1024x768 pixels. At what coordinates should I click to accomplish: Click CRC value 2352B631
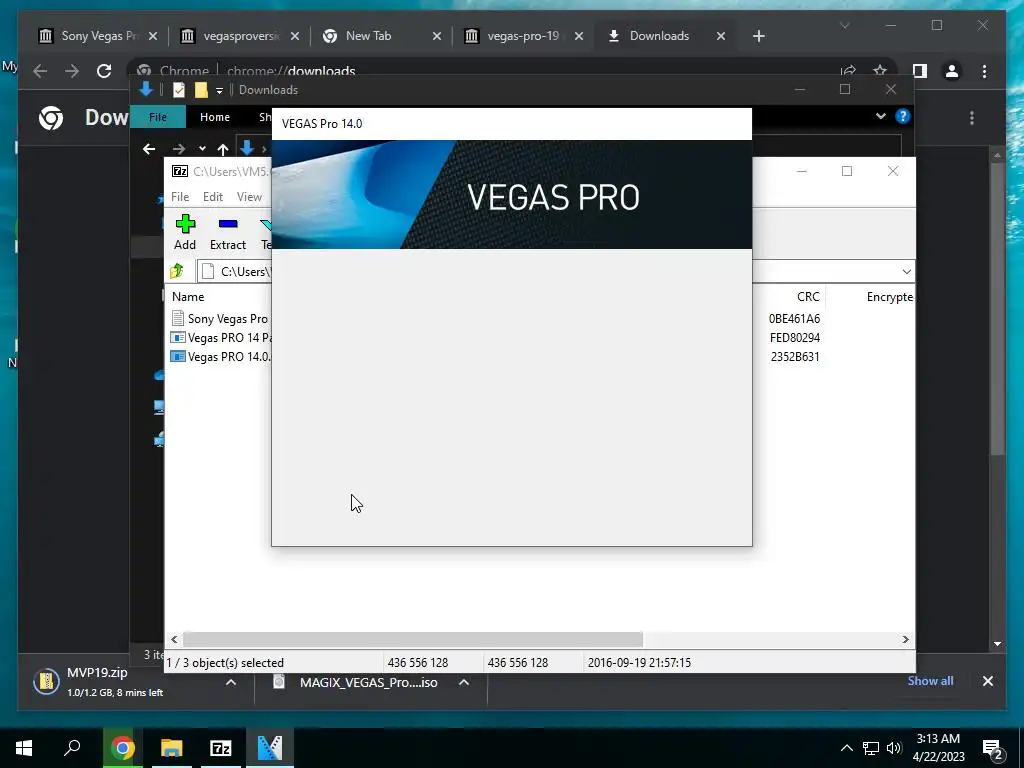pyautogui.click(x=795, y=357)
